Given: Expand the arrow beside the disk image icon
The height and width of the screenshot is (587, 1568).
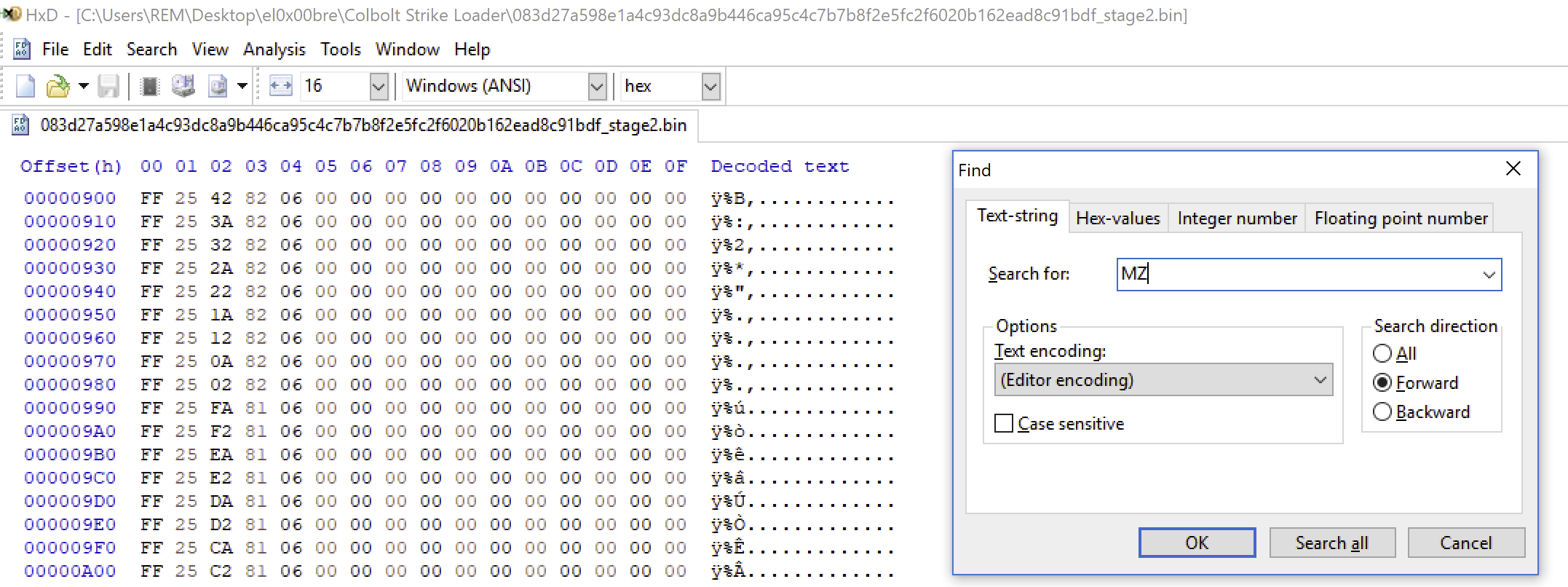Looking at the screenshot, I should pyautogui.click(x=242, y=86).
